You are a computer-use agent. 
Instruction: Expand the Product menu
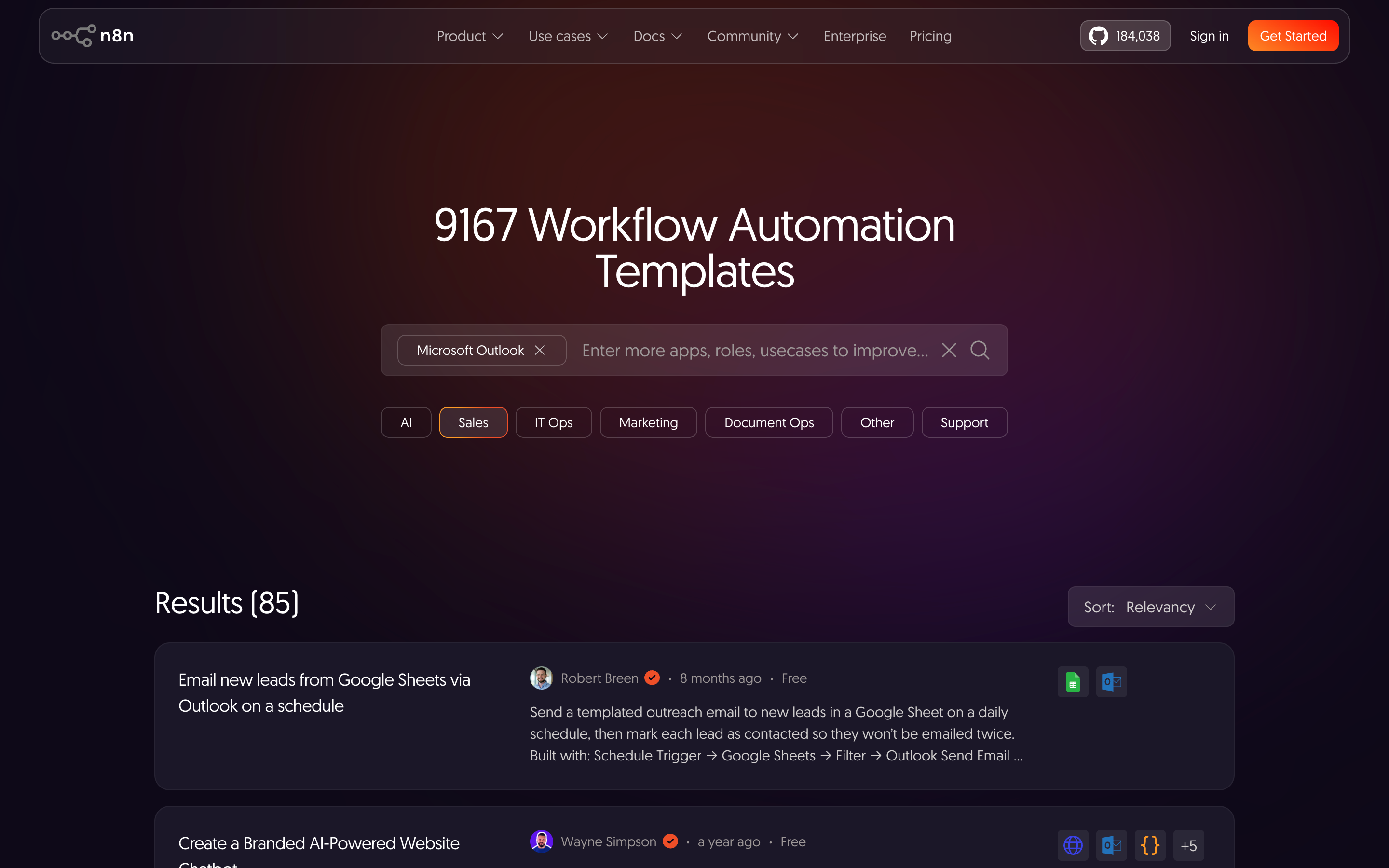[x=469, y=36]
